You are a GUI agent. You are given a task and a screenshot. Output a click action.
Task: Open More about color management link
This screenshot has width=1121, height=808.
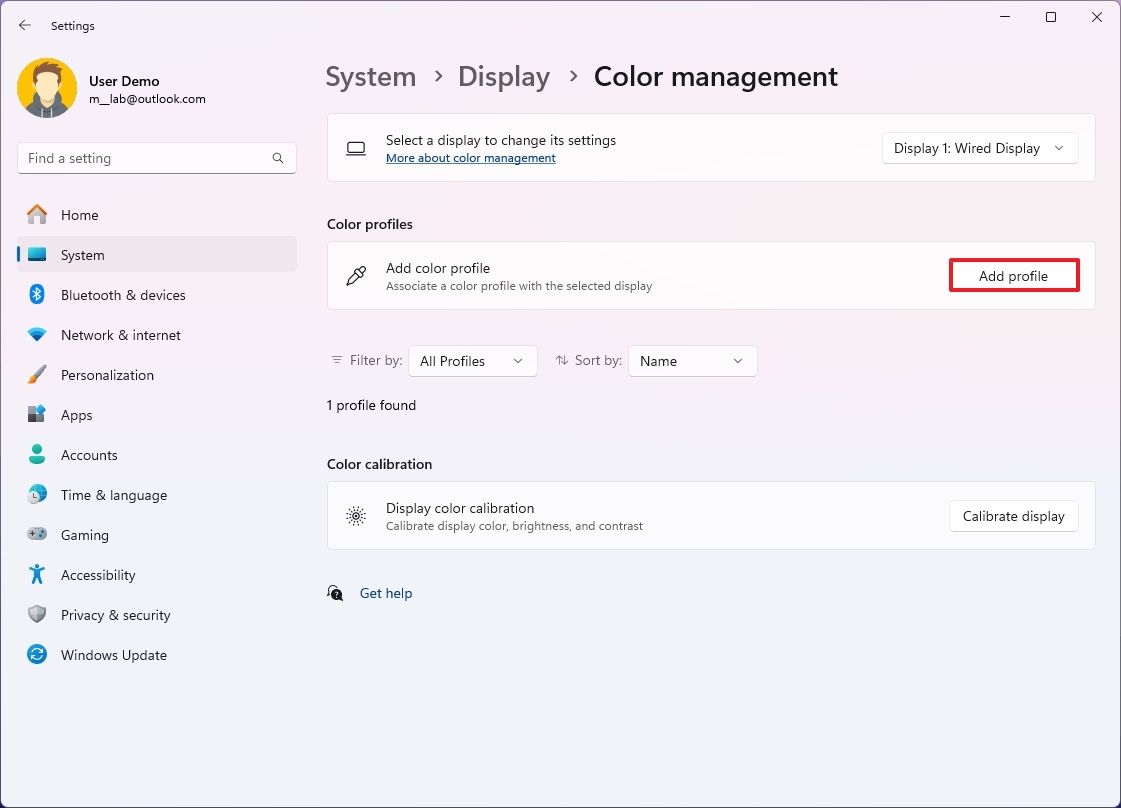(x=470, y=157)
